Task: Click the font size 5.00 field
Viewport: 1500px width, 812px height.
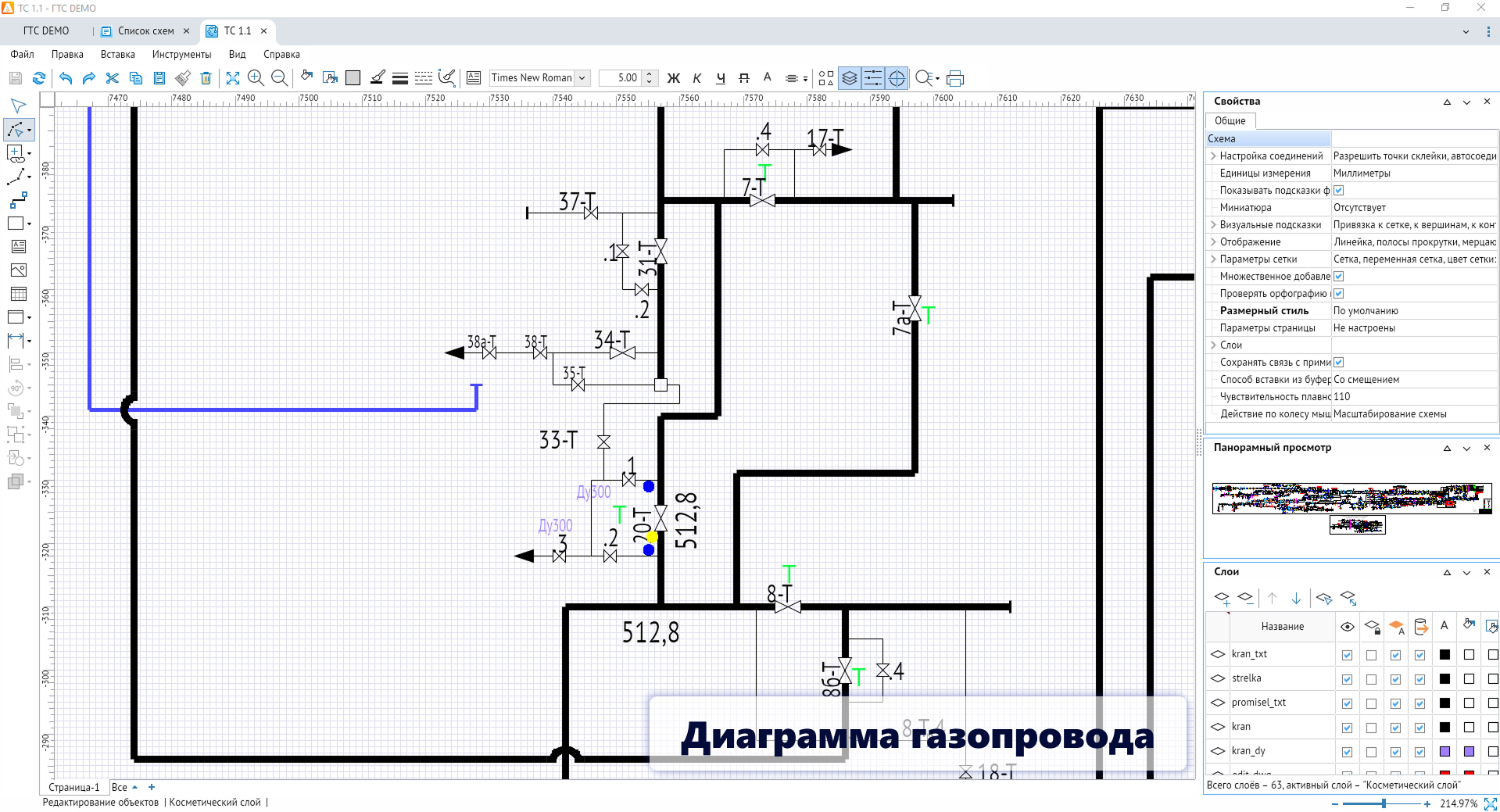Action: click(x=621, y=78)
